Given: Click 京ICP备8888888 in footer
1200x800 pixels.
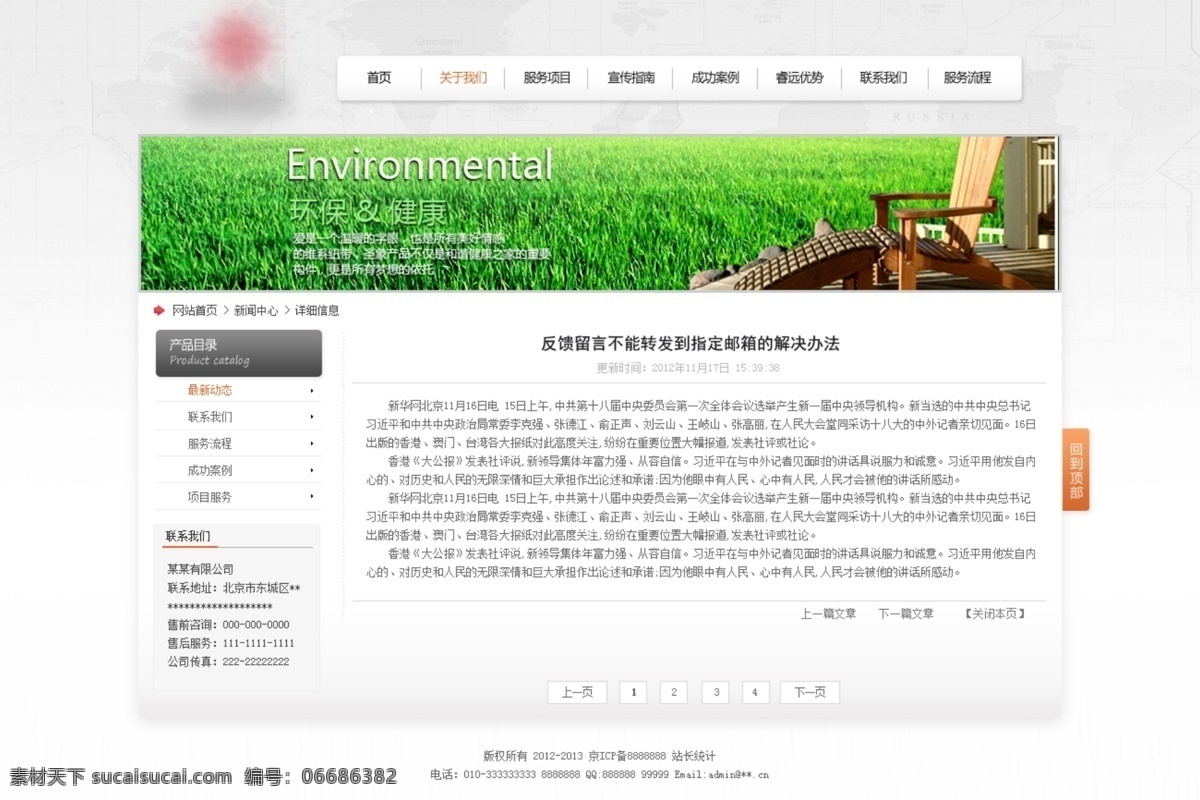Looking at the screenshot, I should click(627, 756).
